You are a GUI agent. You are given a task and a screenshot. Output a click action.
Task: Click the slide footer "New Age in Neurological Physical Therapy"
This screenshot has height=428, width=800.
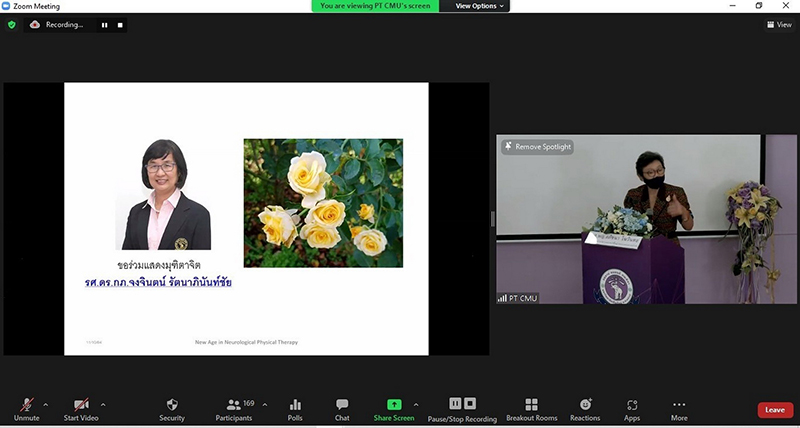tap(246, 342)
